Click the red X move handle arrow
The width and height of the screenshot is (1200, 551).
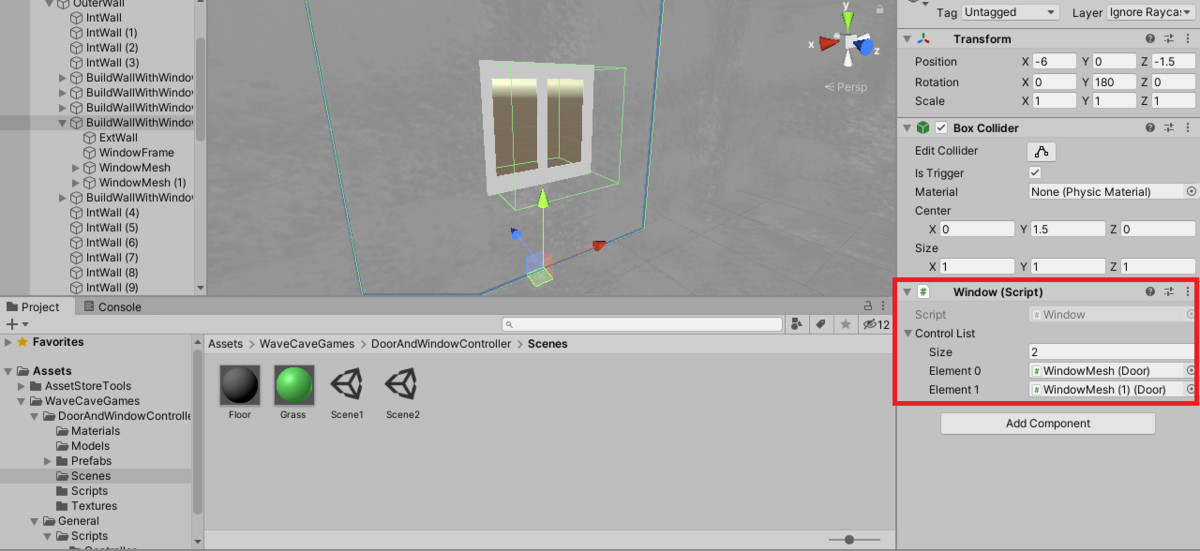[x=598, y=245]
